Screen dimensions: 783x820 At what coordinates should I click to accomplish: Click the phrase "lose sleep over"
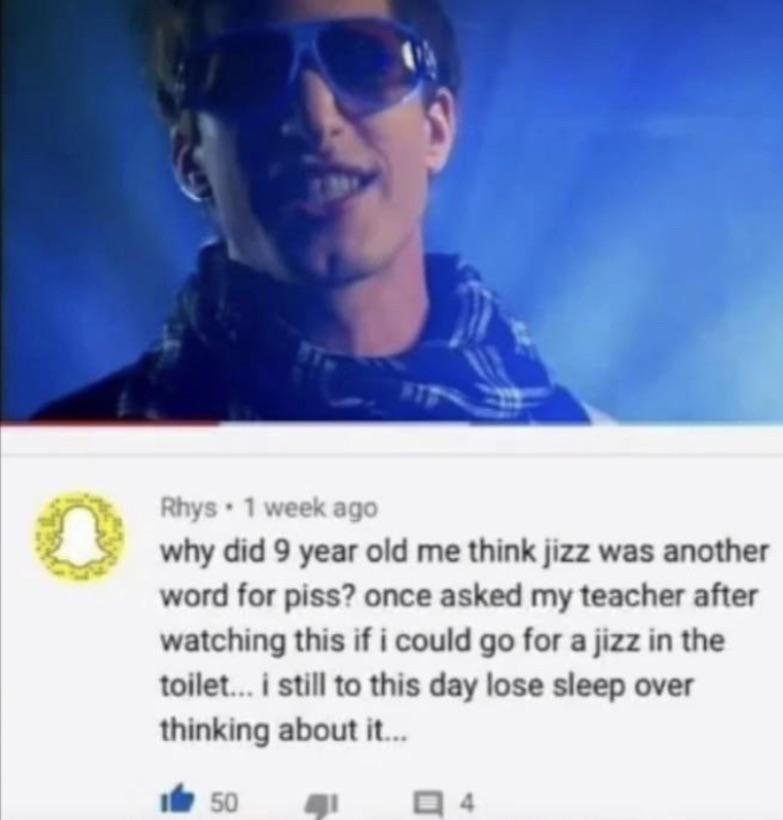[590, 686]
